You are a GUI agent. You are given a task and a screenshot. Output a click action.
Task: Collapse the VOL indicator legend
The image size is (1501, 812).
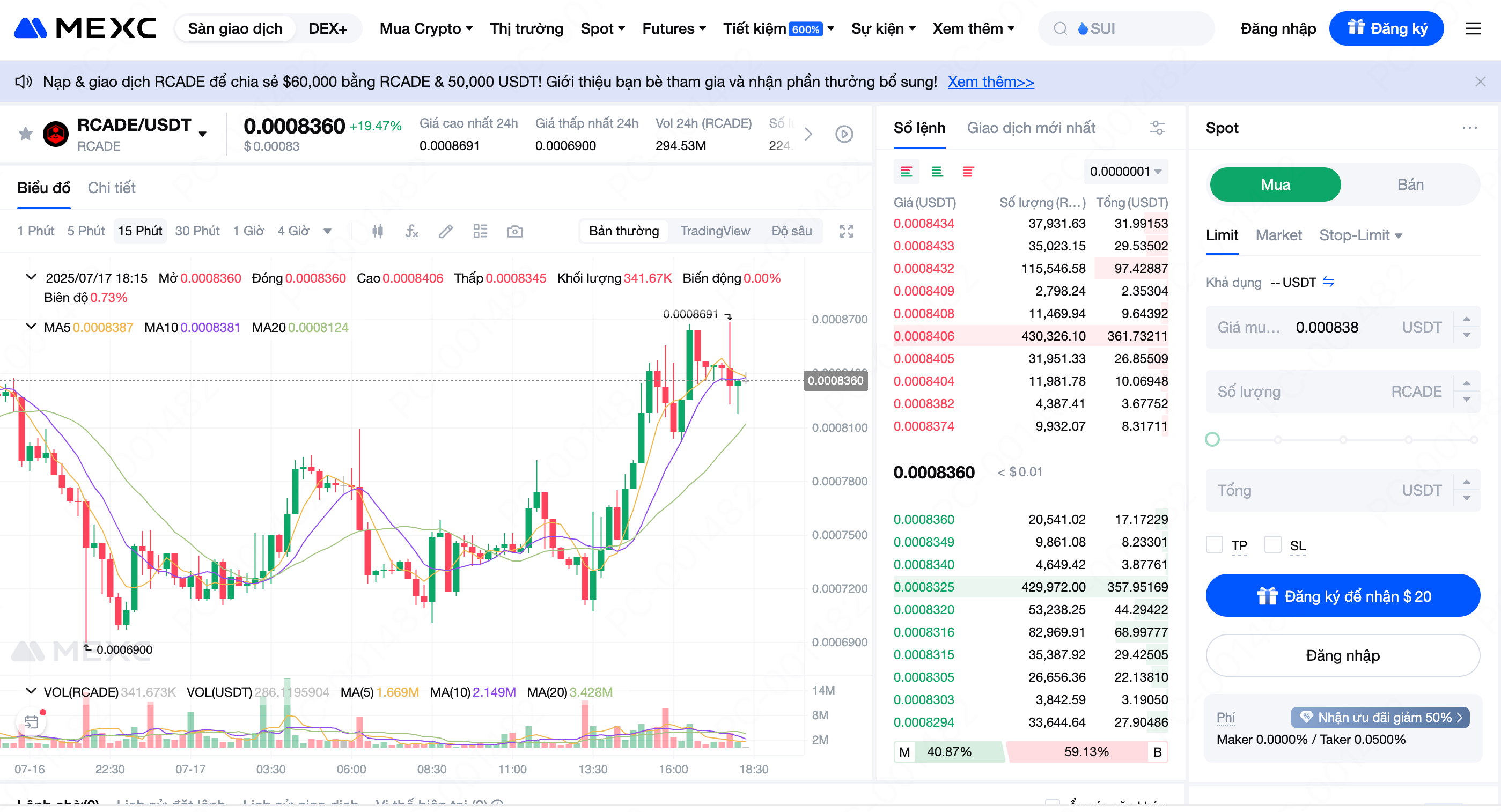pos(31,691)
